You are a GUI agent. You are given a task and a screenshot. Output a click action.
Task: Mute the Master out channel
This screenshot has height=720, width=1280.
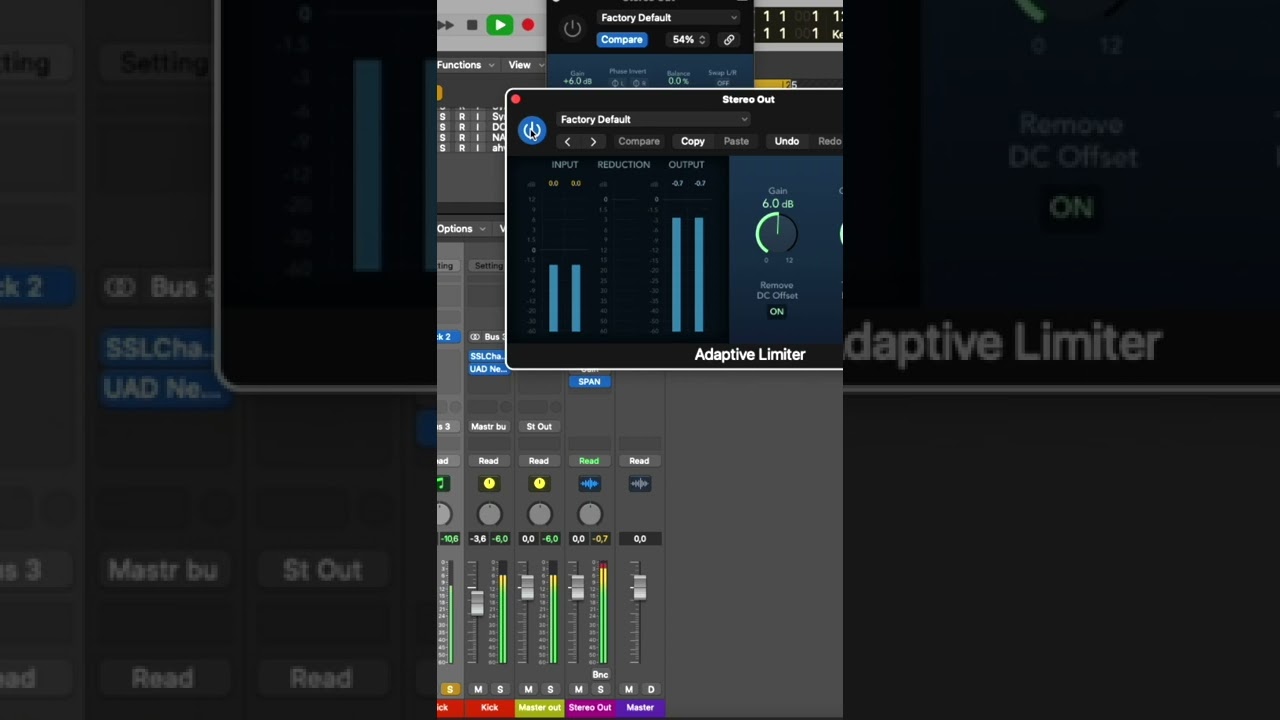point(528,690)
